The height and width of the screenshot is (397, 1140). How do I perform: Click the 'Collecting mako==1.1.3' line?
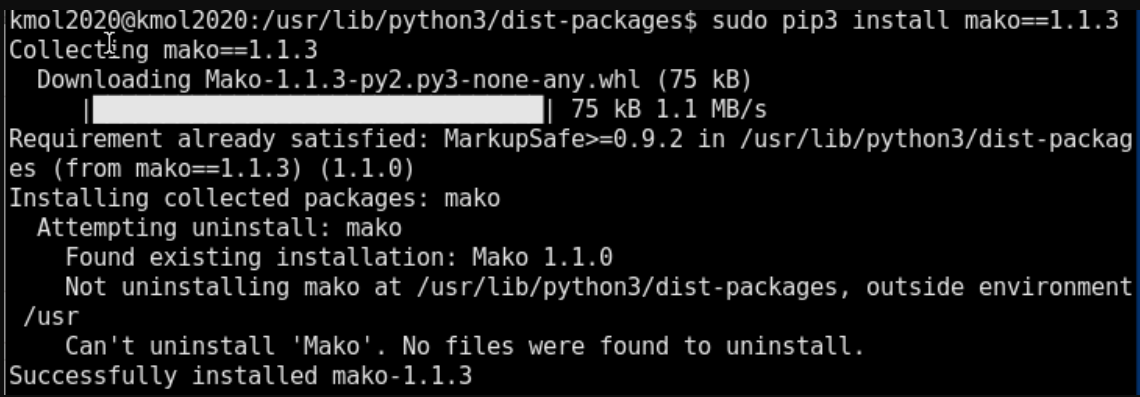[164, 50]
